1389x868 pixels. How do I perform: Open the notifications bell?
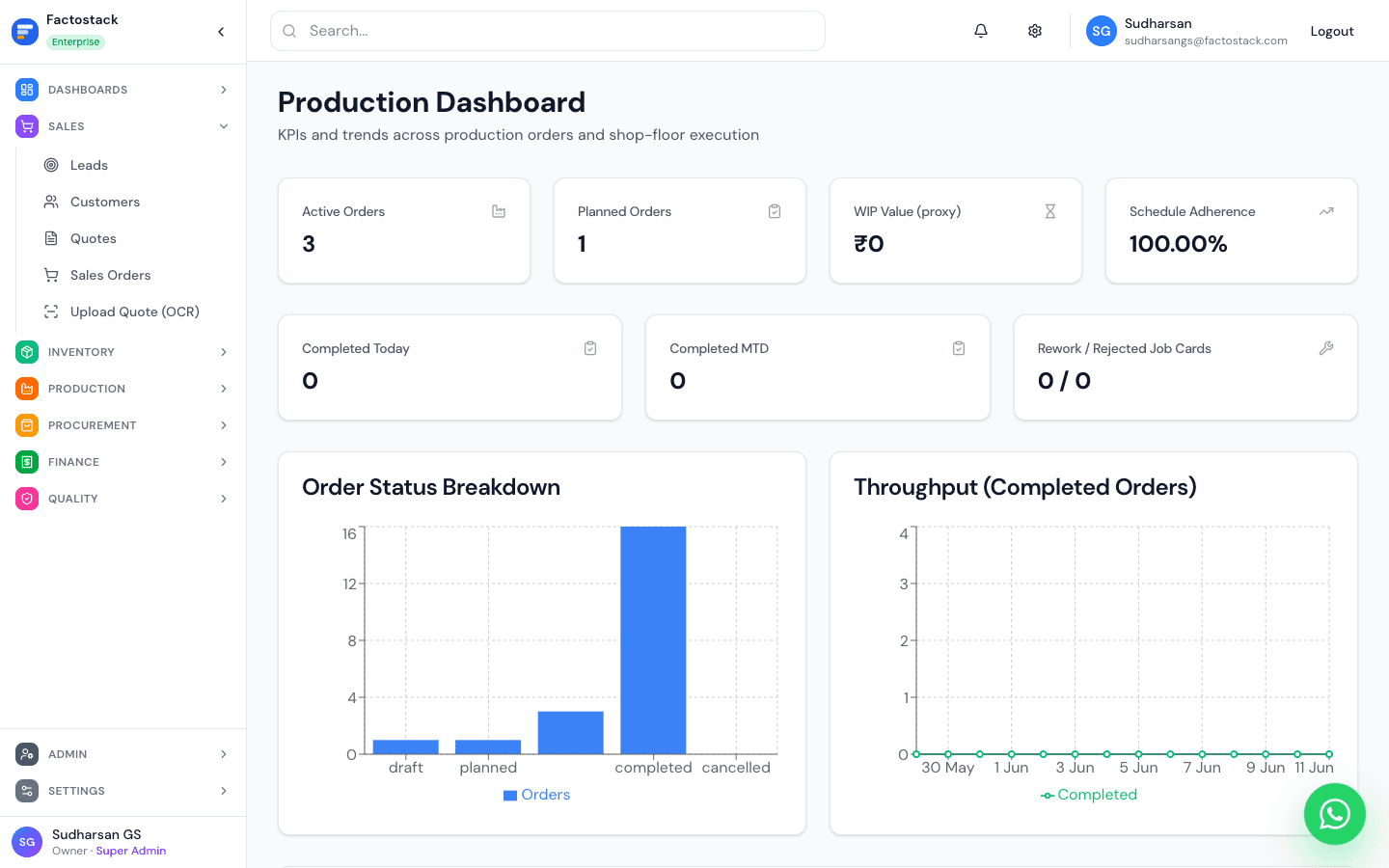coord(981,31)
